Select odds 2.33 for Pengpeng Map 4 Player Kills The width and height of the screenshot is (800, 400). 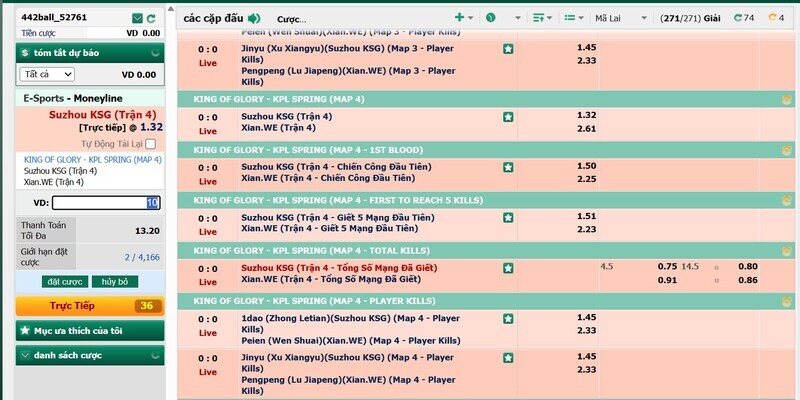click(x=586, y=370)
